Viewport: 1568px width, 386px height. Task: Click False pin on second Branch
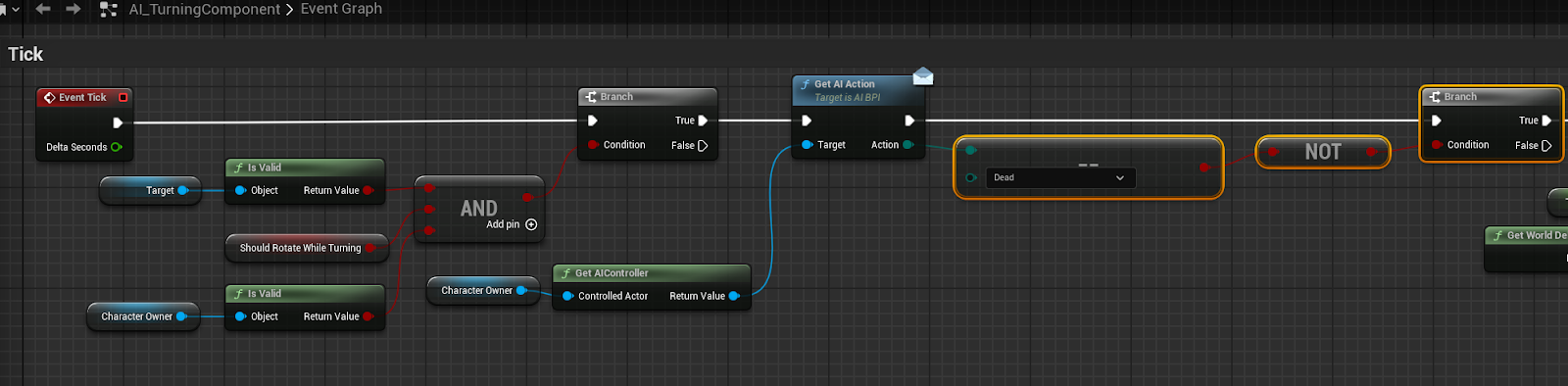click(x=1545, y=145)
